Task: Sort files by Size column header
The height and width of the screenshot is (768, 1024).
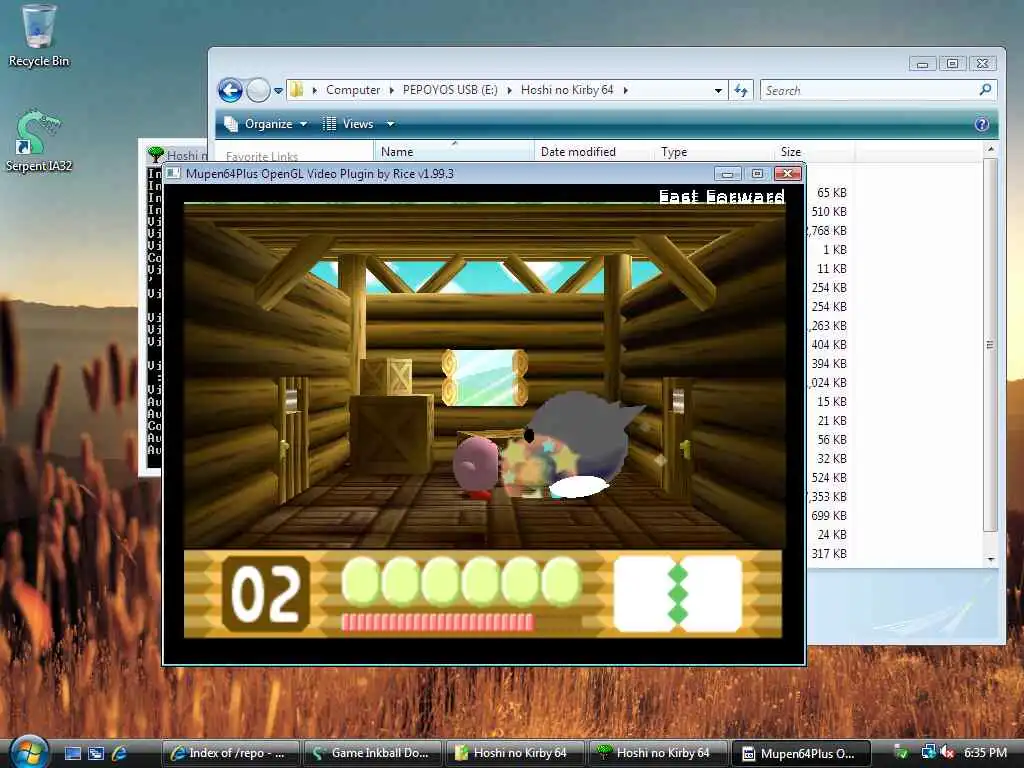Action: (814, 152)
